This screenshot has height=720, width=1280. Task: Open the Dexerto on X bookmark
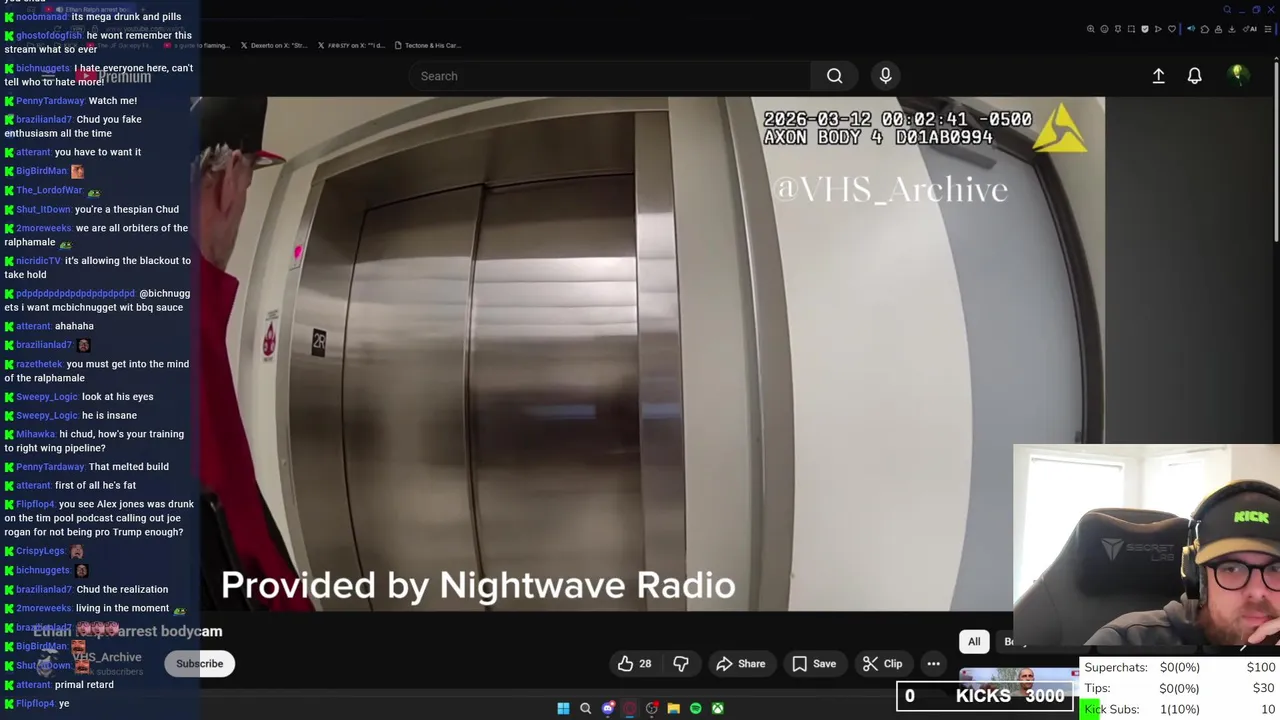[273, 45]
